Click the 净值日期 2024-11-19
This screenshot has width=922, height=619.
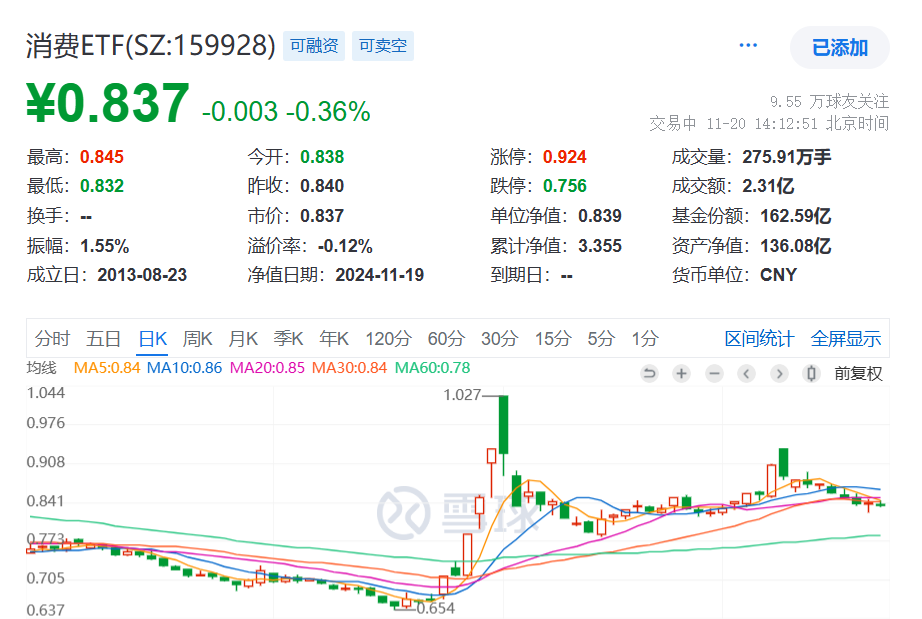coord(380,275)
